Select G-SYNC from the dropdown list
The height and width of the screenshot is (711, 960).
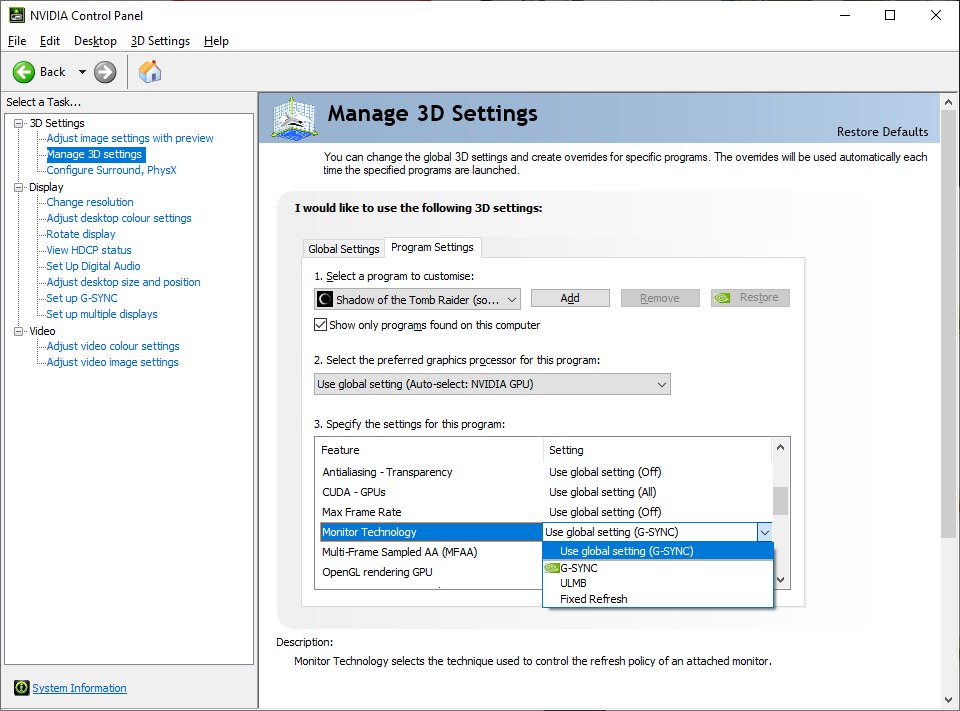(x=658, y=568)
